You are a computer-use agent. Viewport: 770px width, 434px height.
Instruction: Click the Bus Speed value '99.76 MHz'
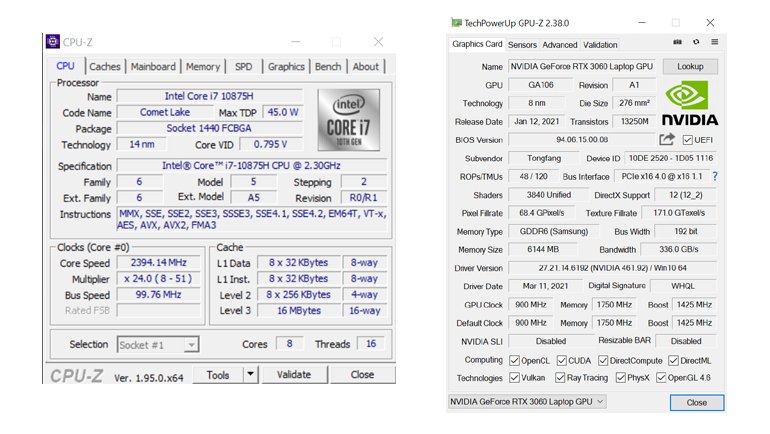(x=158, y=295)
